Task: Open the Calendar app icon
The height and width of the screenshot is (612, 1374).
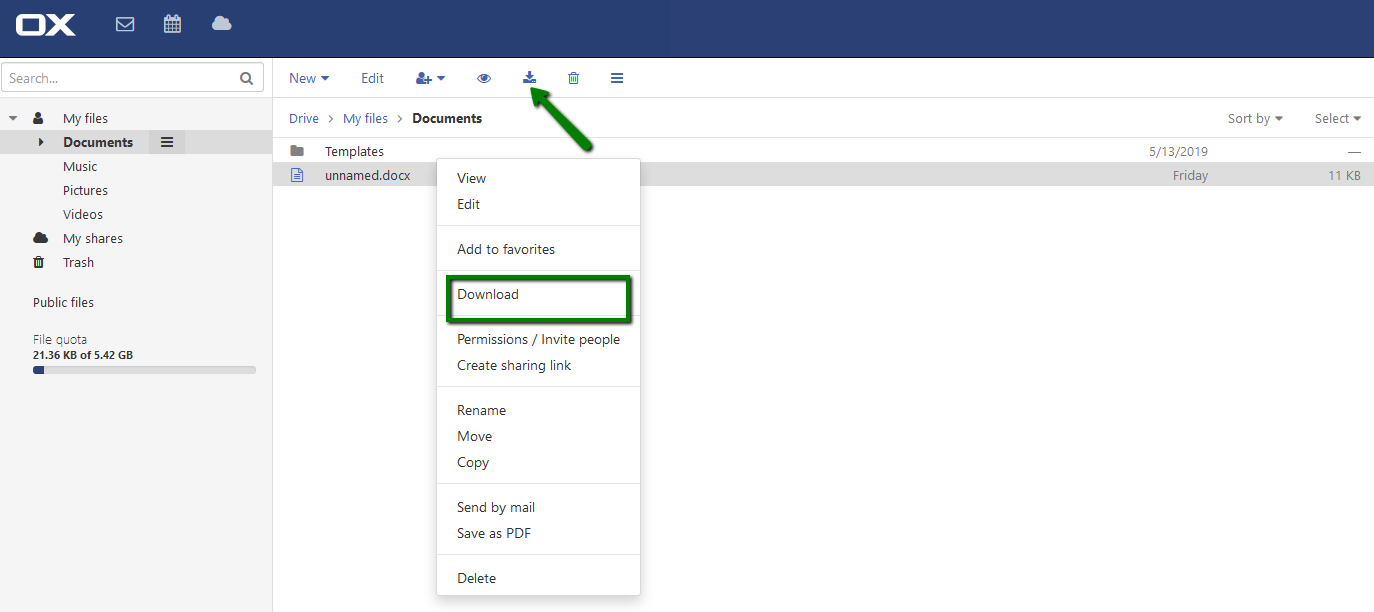Action: pos(173,24)
